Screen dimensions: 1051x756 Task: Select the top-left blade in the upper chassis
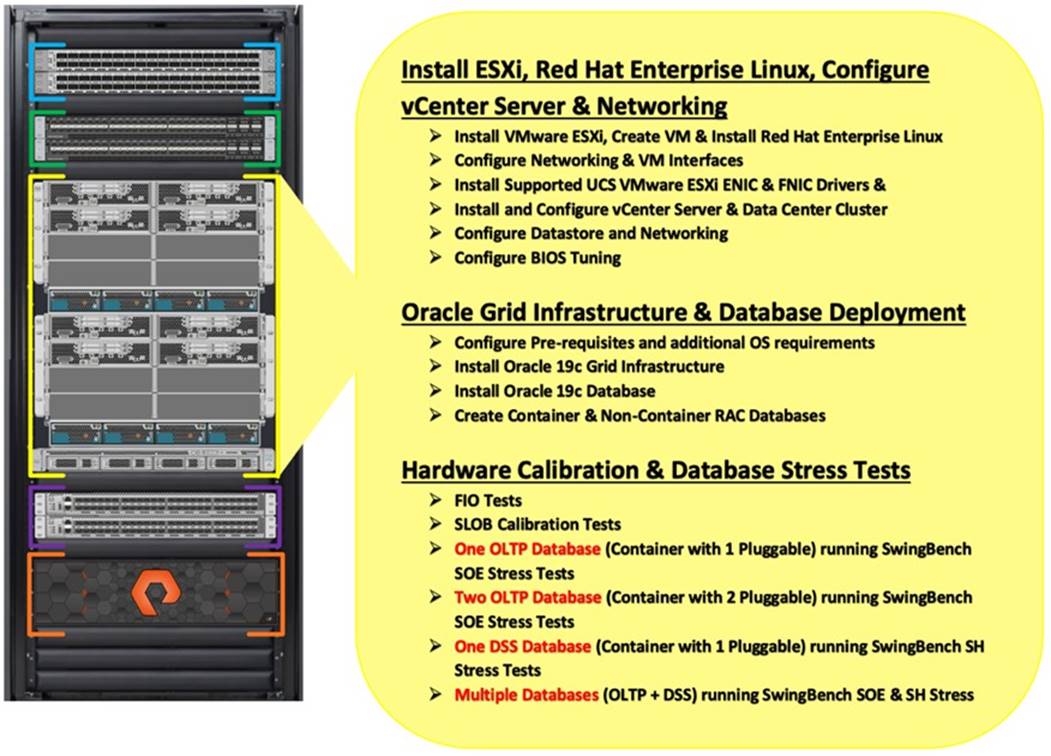click(100, 193)
